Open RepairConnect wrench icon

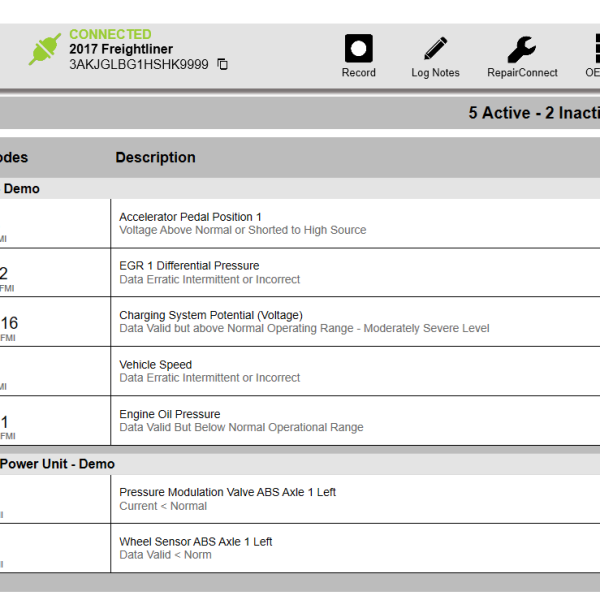521,49
